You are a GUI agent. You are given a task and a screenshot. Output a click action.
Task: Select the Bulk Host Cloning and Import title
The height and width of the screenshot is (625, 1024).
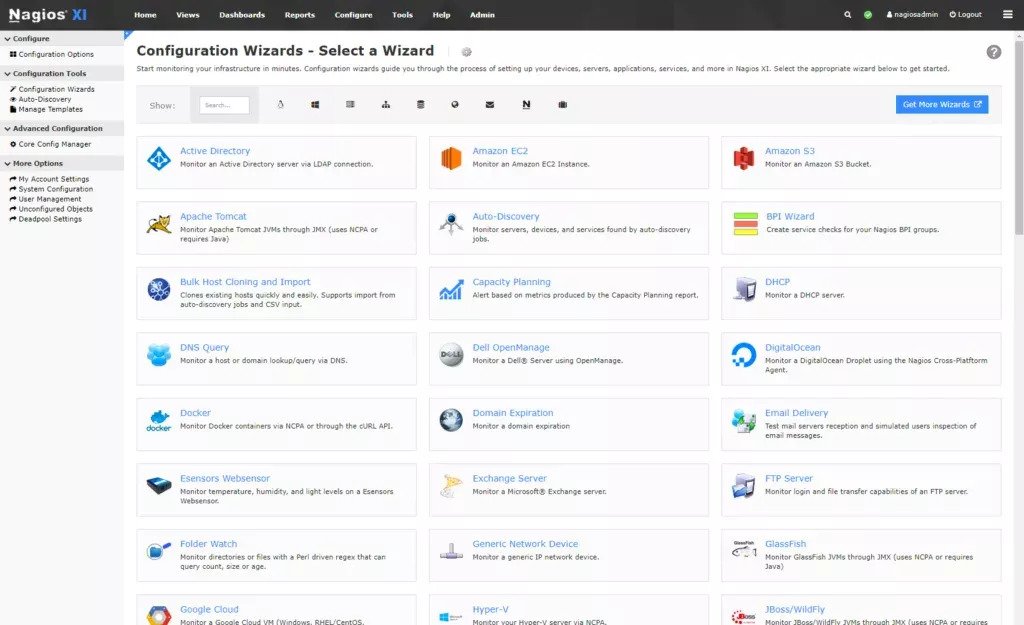pos(245,282)
